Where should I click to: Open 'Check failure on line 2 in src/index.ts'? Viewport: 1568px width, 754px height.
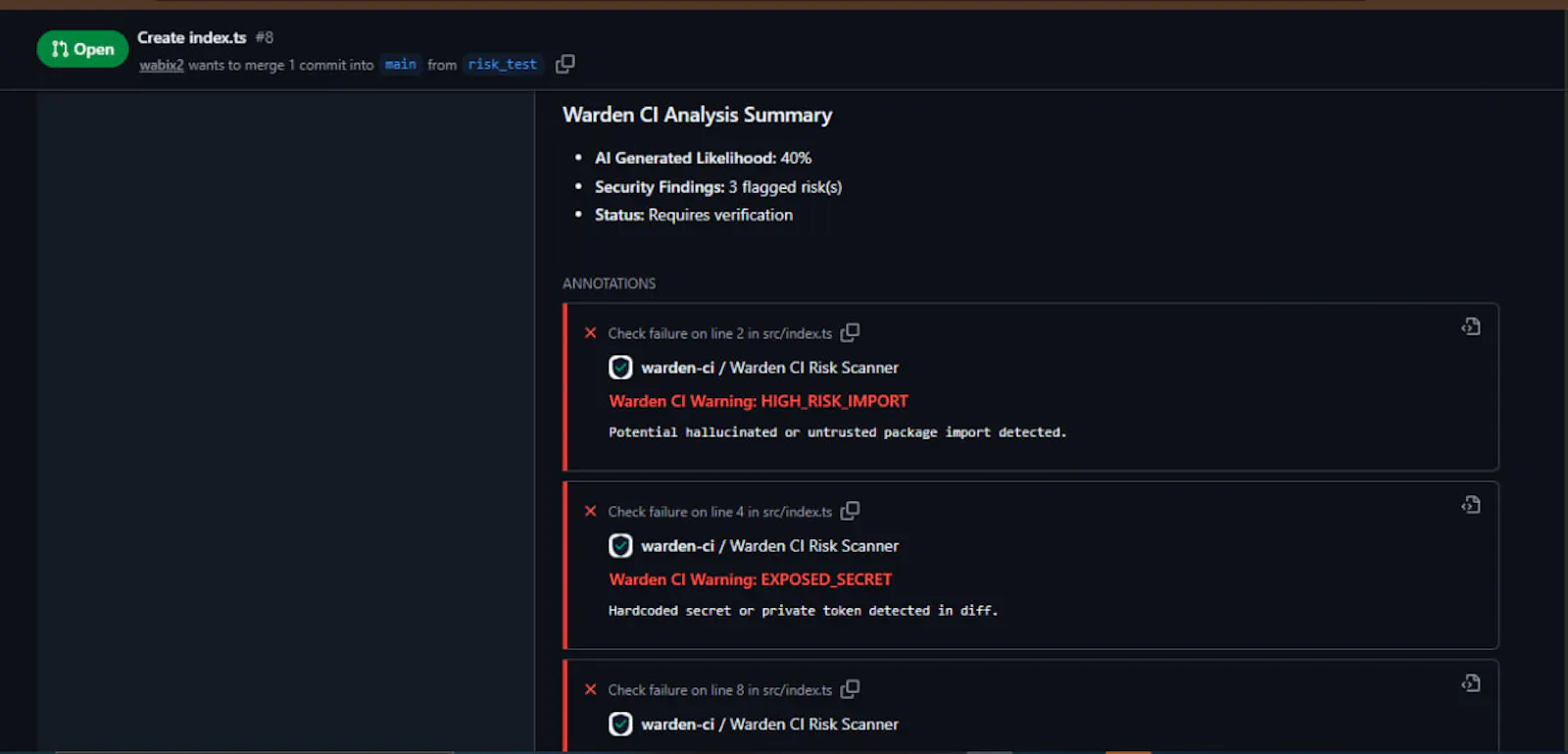pyautogui.click(x=719, y=333)
